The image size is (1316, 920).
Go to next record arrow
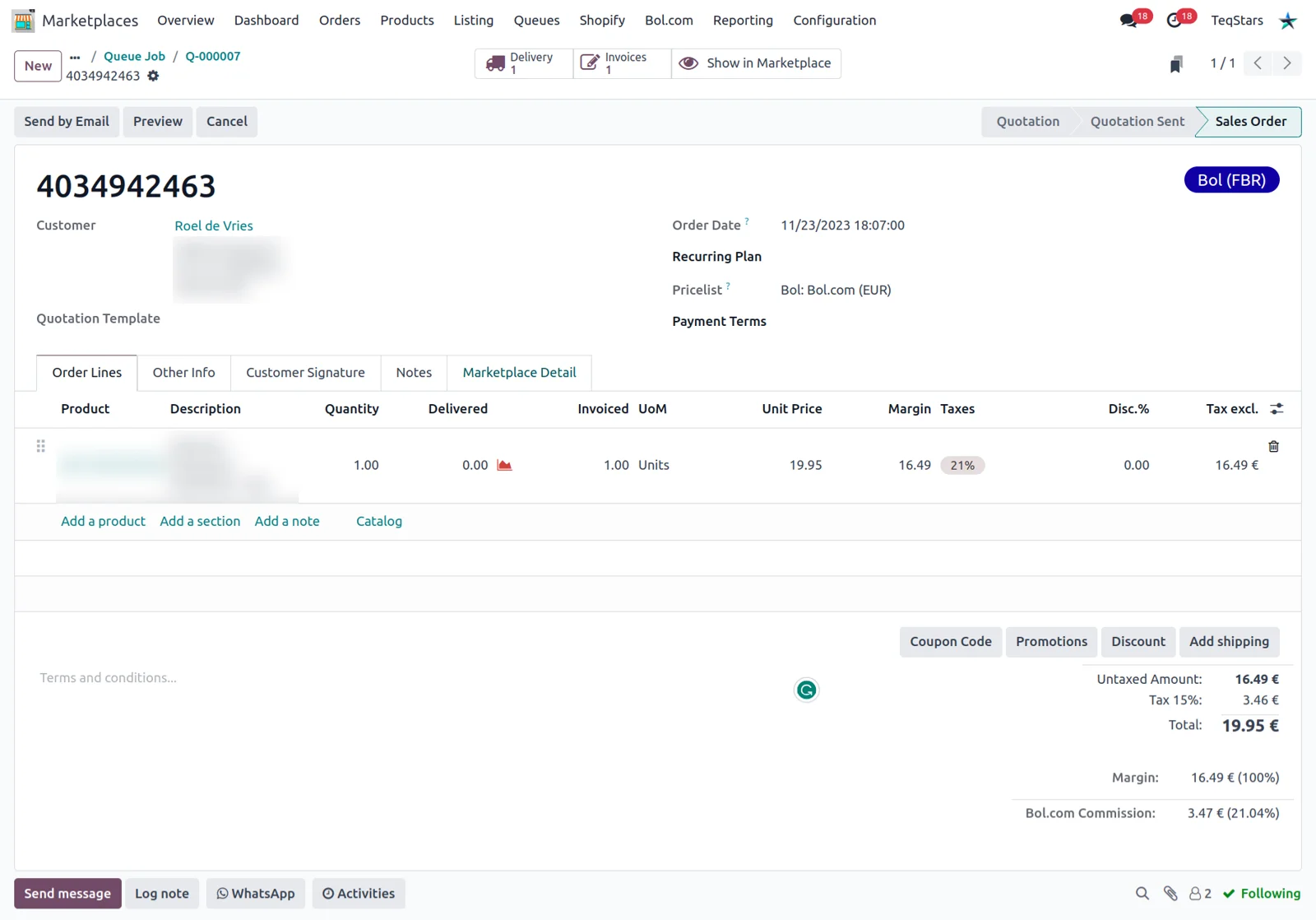pos(1286,63)
